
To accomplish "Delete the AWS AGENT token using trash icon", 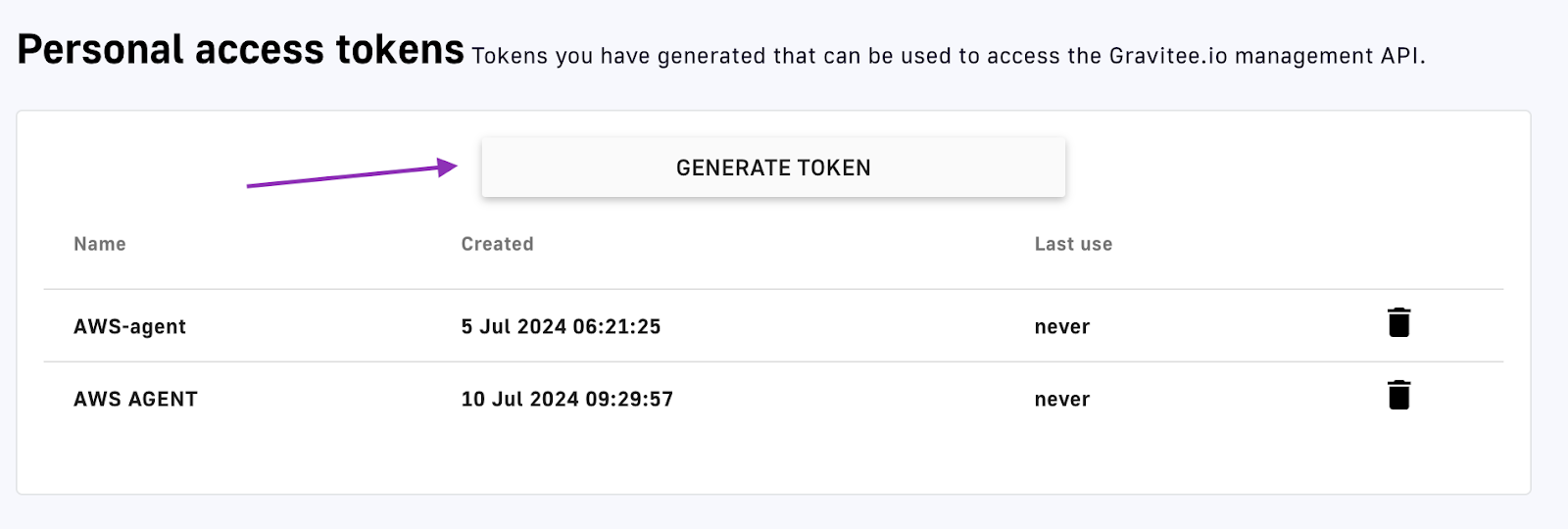I will point(1398,395).
